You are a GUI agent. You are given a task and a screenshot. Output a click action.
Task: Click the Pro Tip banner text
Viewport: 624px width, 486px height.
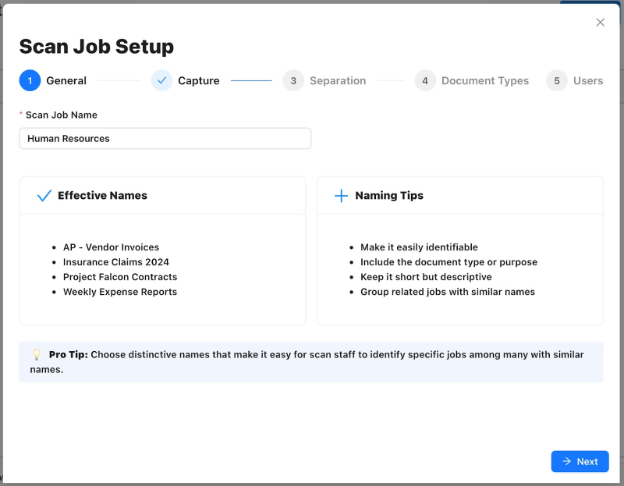320,362
